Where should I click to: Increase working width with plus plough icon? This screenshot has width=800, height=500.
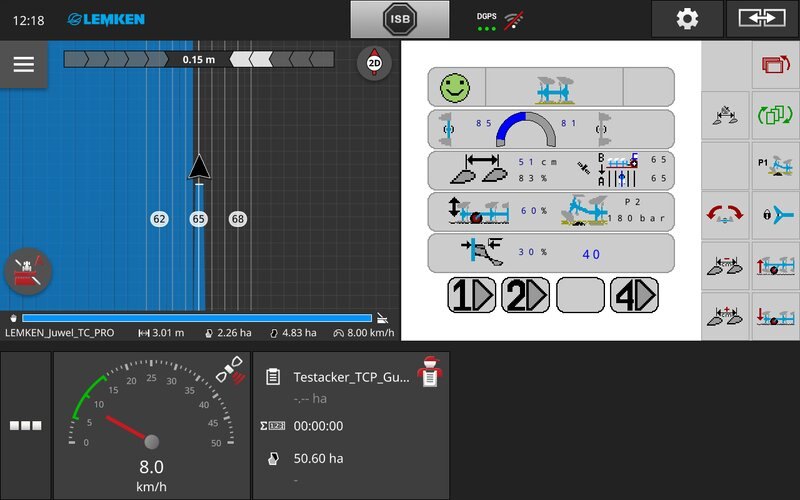click(725, 315)
